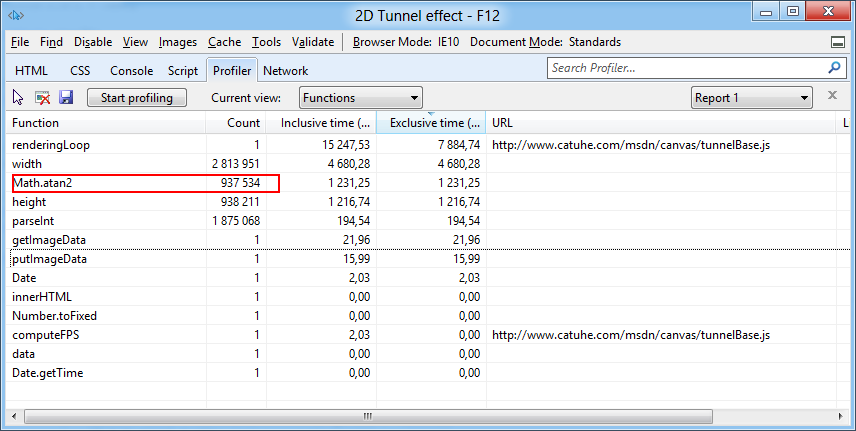Viewport: 856px width, 431px height.
Task: Click the save/export profile disk icon
Action: tap(66, 98)
